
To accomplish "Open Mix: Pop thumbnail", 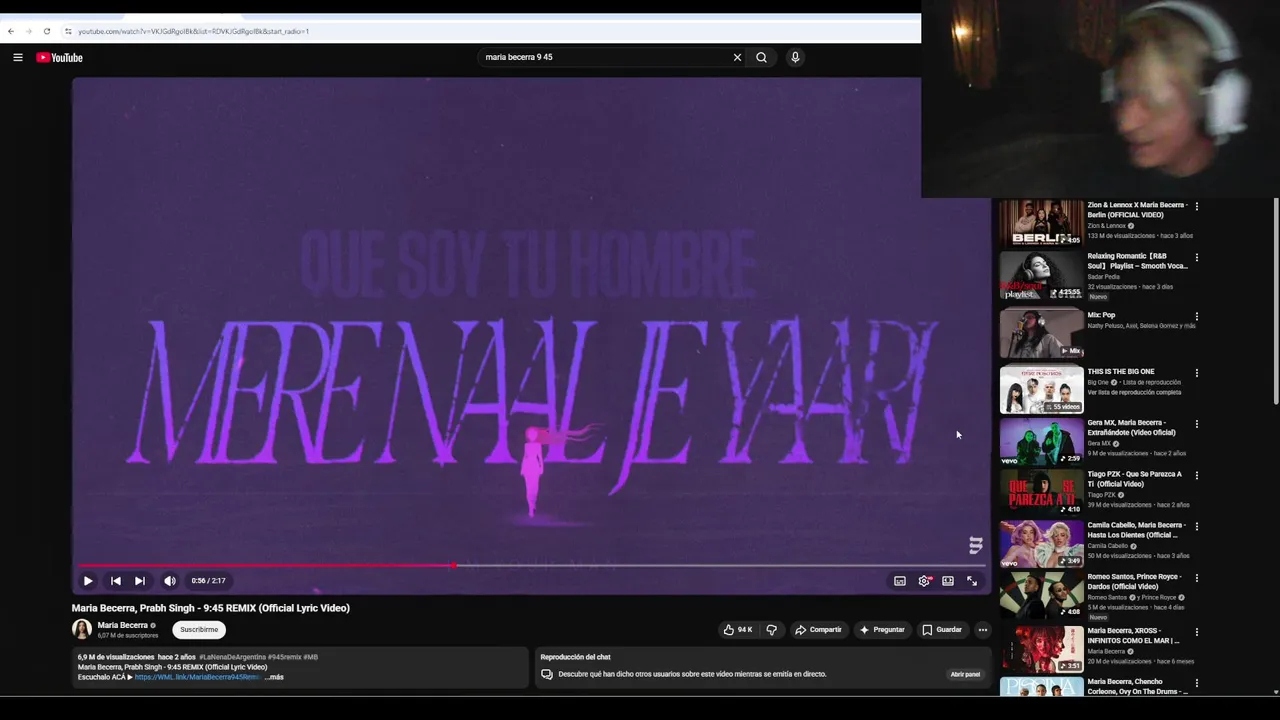I will tap(1041, 333).
